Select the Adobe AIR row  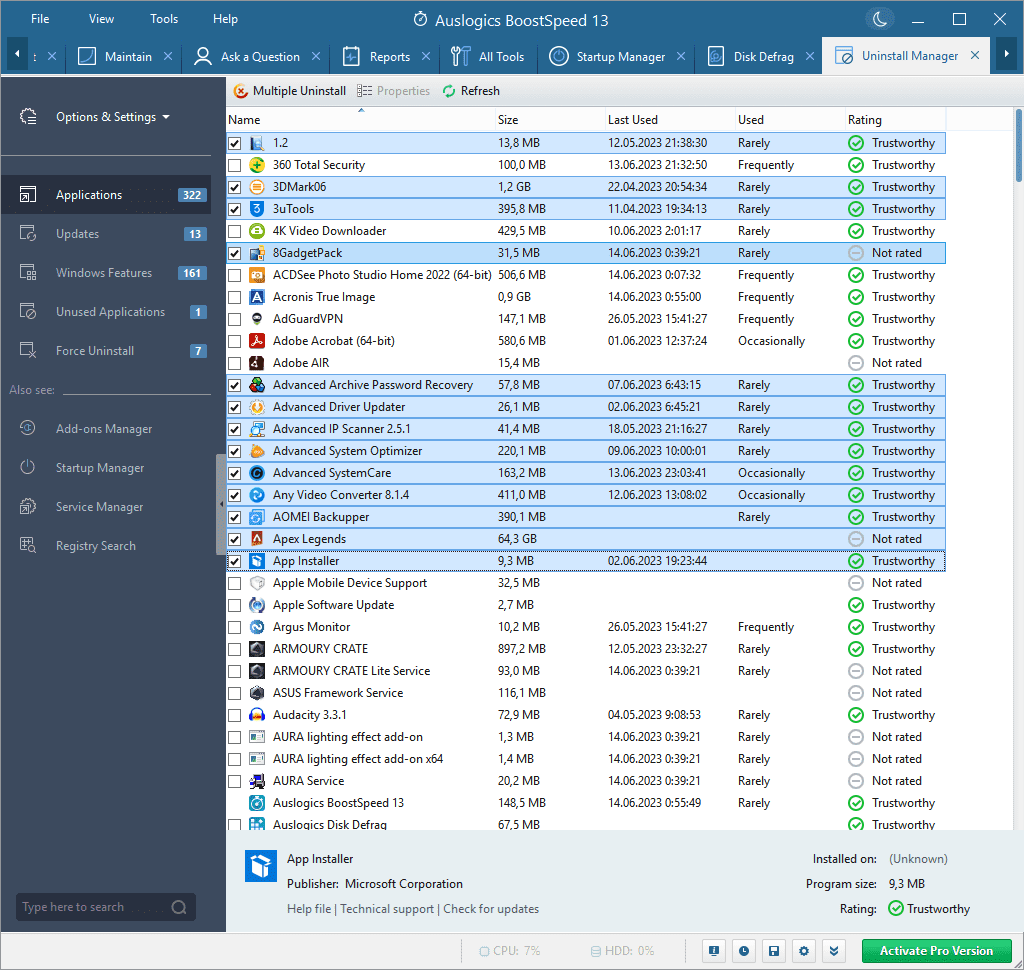pyautogui.click(x=586, y=363)
